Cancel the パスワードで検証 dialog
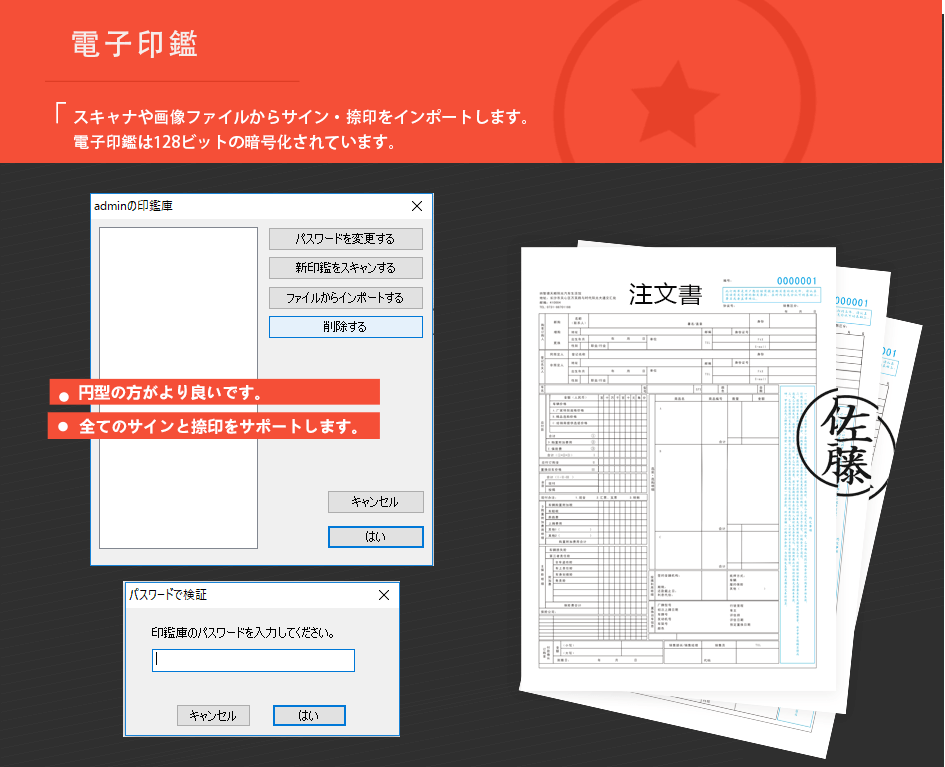Image resolution: width=945 pixels, height=767 pixels. [x=213, y=715]
